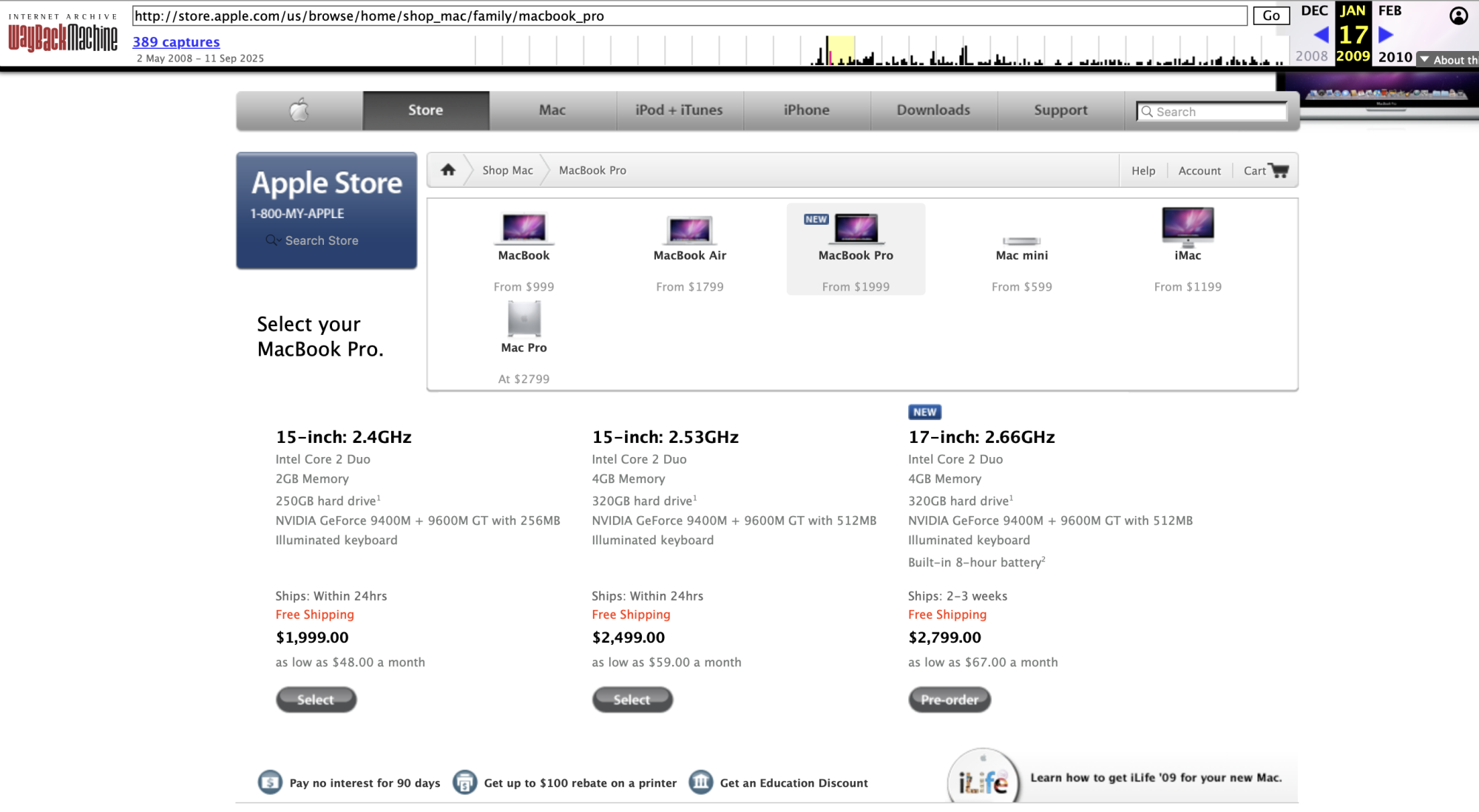This screenshot has height=812, width=1479.
Task: Pre-order the 17-inch 2.66GHz MacBook Pro
Action: pos(949,700)
